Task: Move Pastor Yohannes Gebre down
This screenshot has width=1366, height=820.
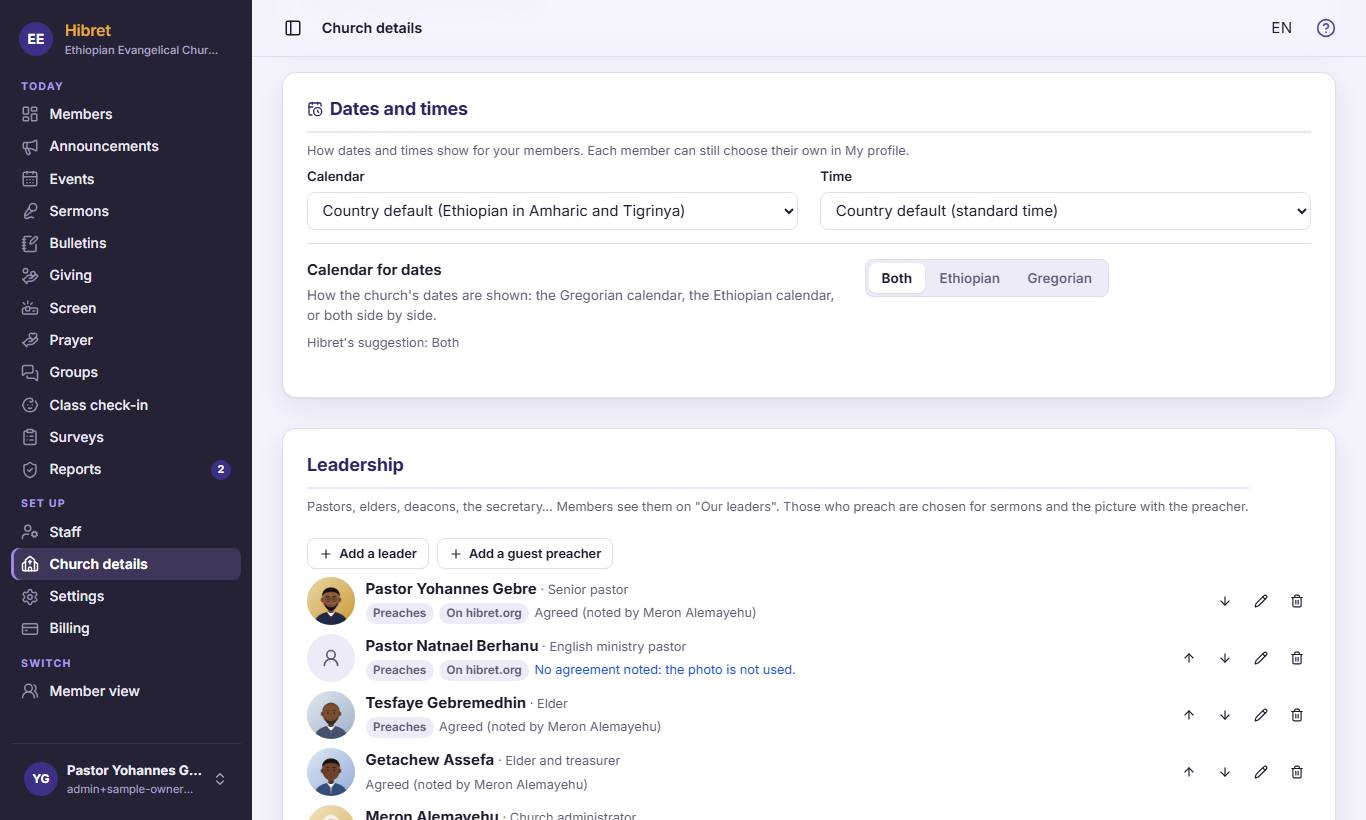Action: click(1225, 601)
